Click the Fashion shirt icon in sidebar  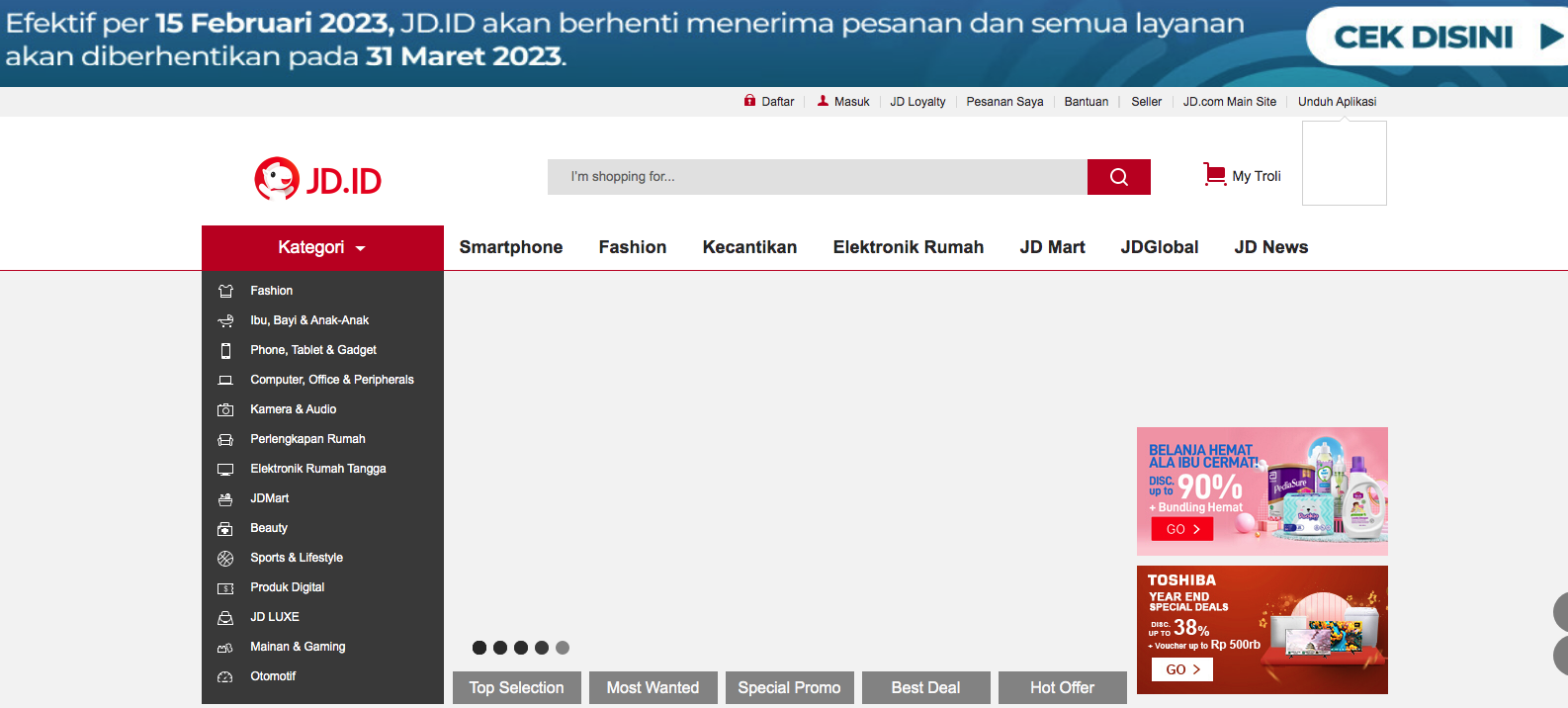[225, 291]
